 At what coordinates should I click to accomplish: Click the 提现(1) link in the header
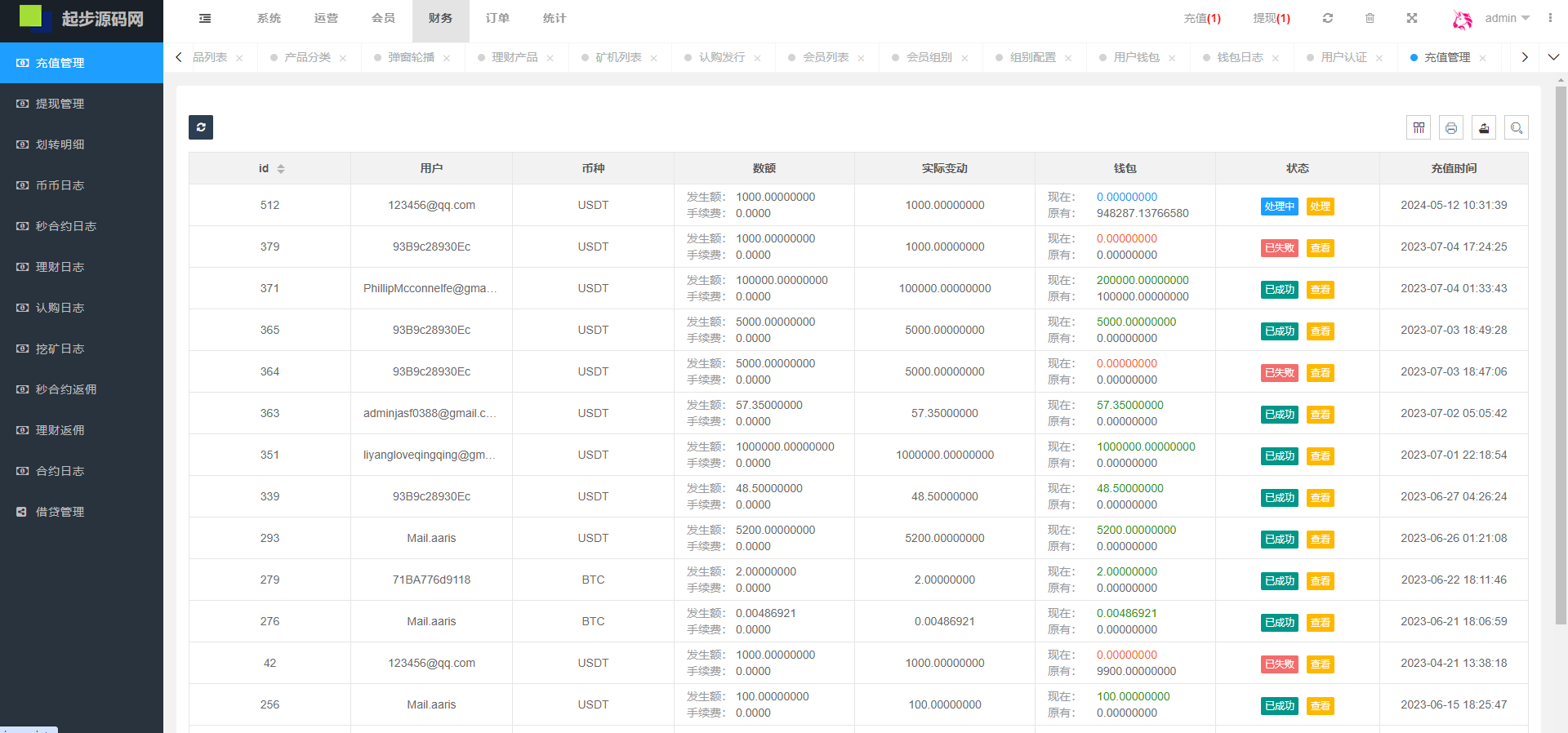tap(1272, 18)
